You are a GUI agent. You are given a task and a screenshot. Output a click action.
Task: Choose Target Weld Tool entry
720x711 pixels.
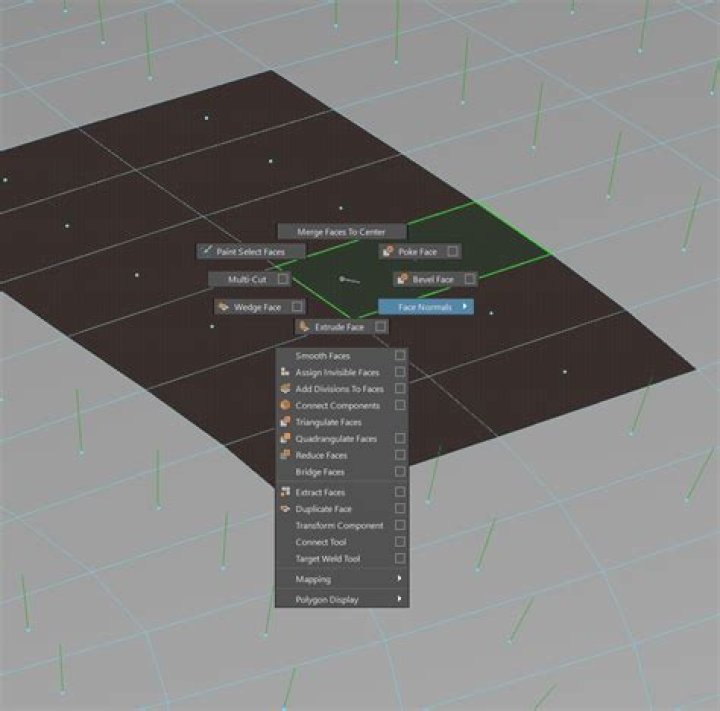[x=342, y=559]
